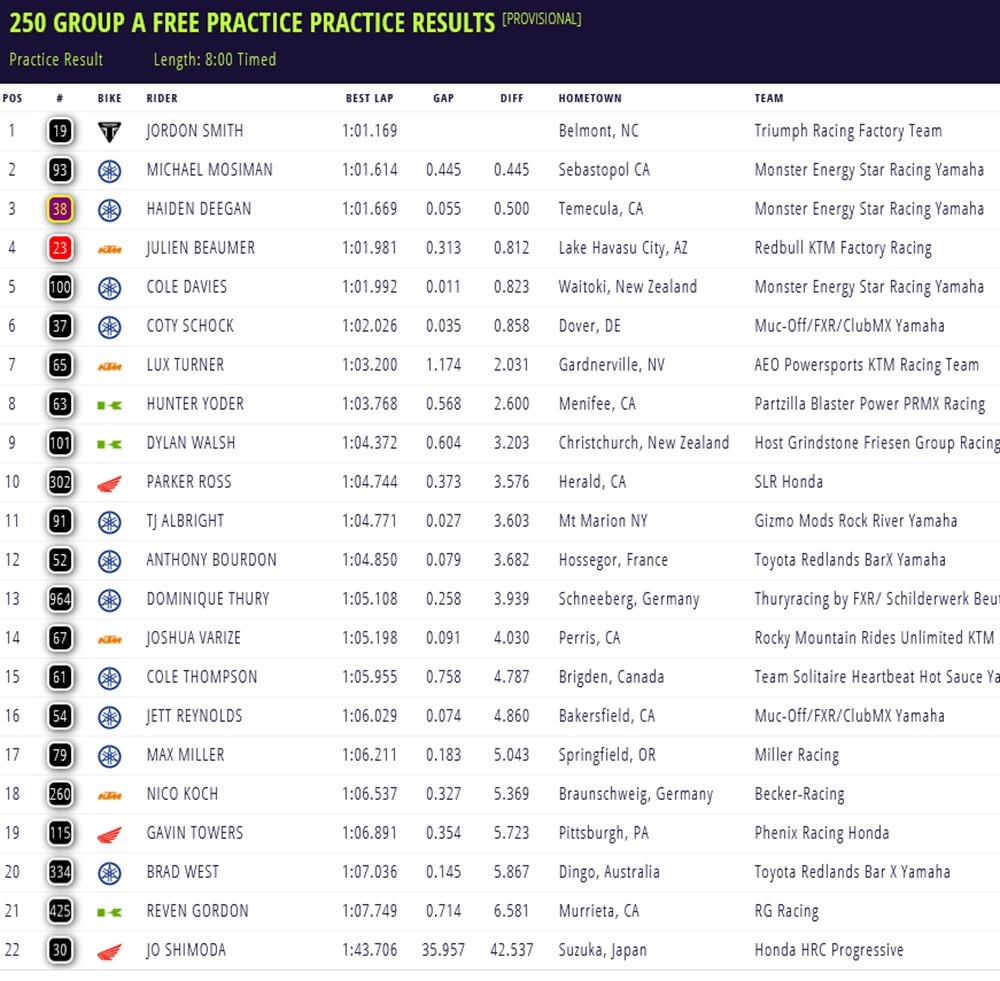The width and height of the screenshot is (1000, 981).
Task: Select rider name Cole Davies
Action: 187,287
